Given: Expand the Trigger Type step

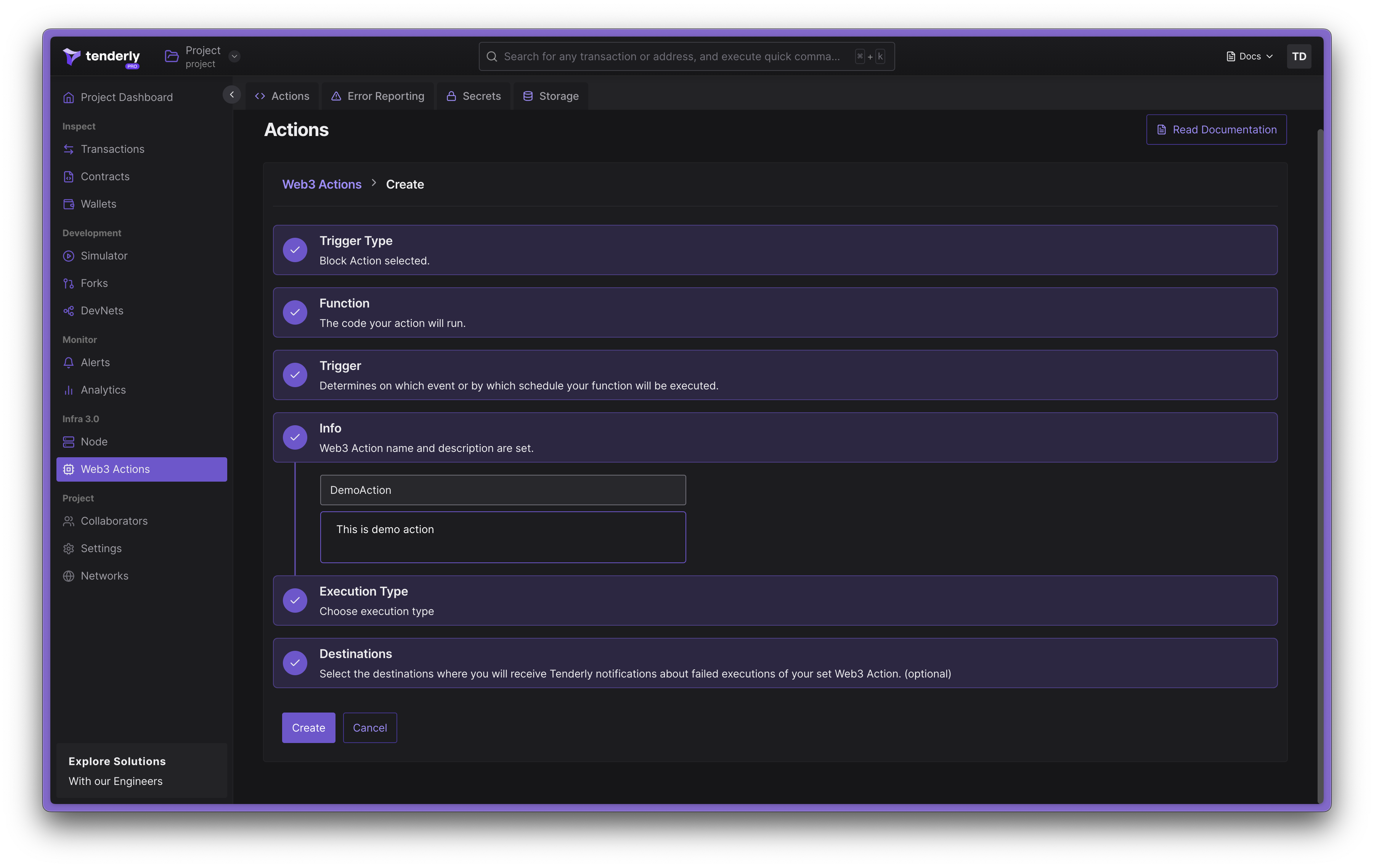Looking at the screenshot, I should click(775, 250).
